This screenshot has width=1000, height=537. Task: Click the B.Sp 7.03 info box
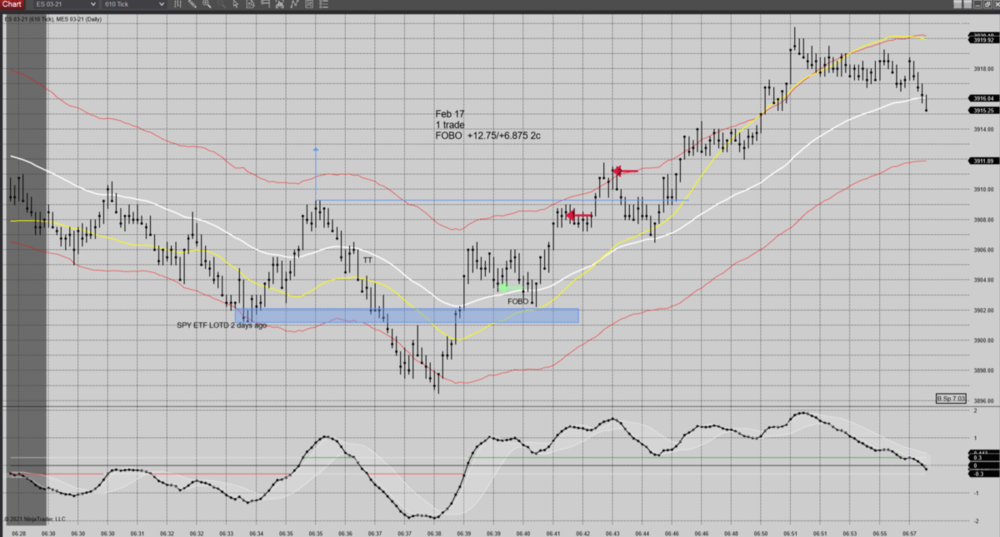[950, 398]
